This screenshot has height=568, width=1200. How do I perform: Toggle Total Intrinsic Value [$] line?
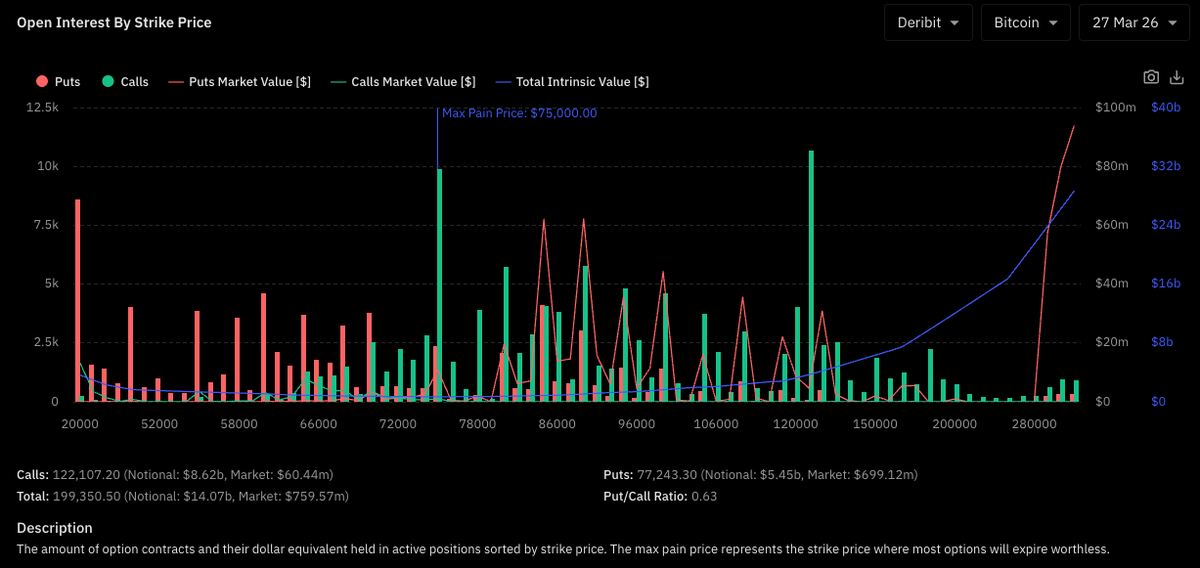(572, 82)
